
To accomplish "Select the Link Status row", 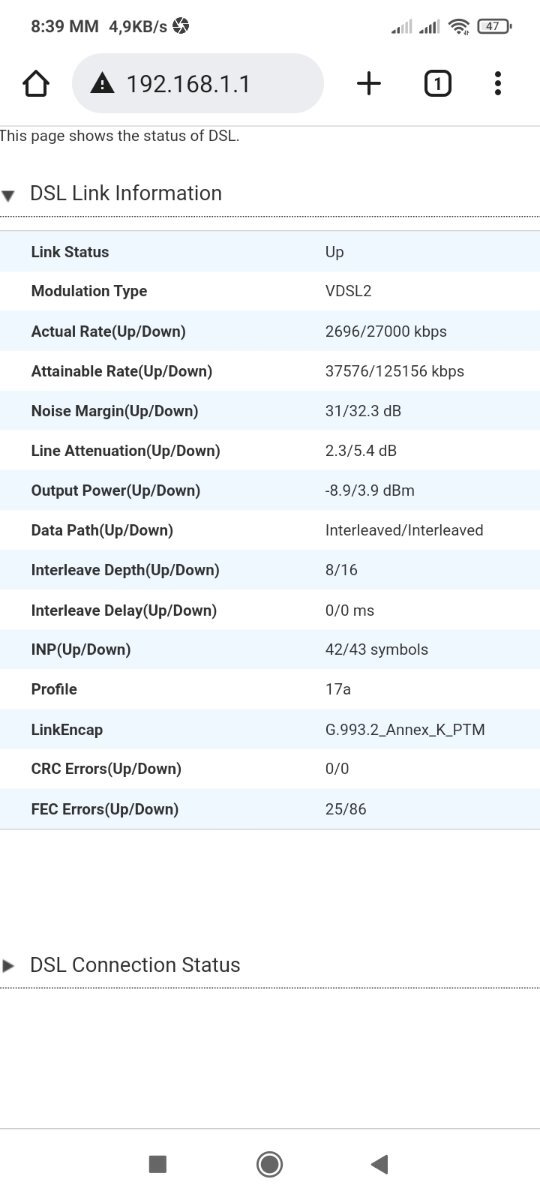I will [270, 252].
